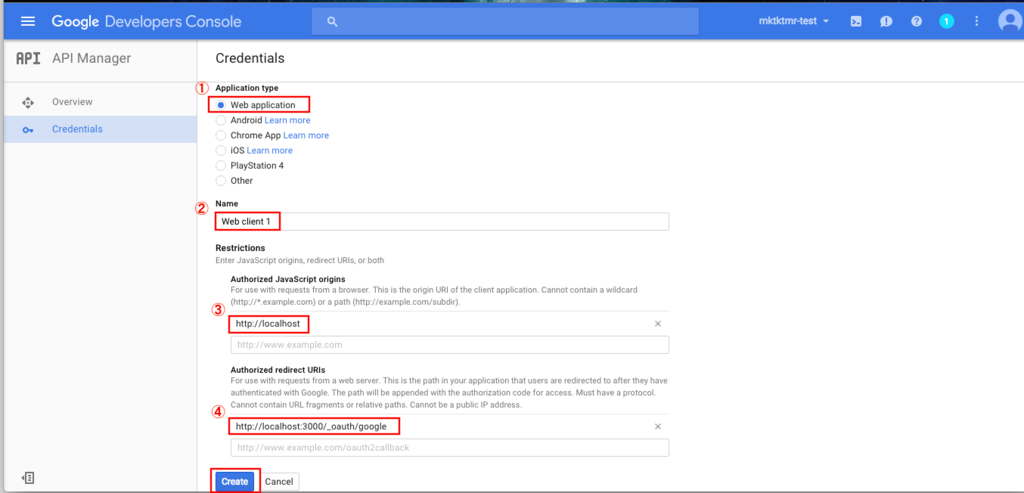Open the mktktmr-test project dropdown

(793, 22)
